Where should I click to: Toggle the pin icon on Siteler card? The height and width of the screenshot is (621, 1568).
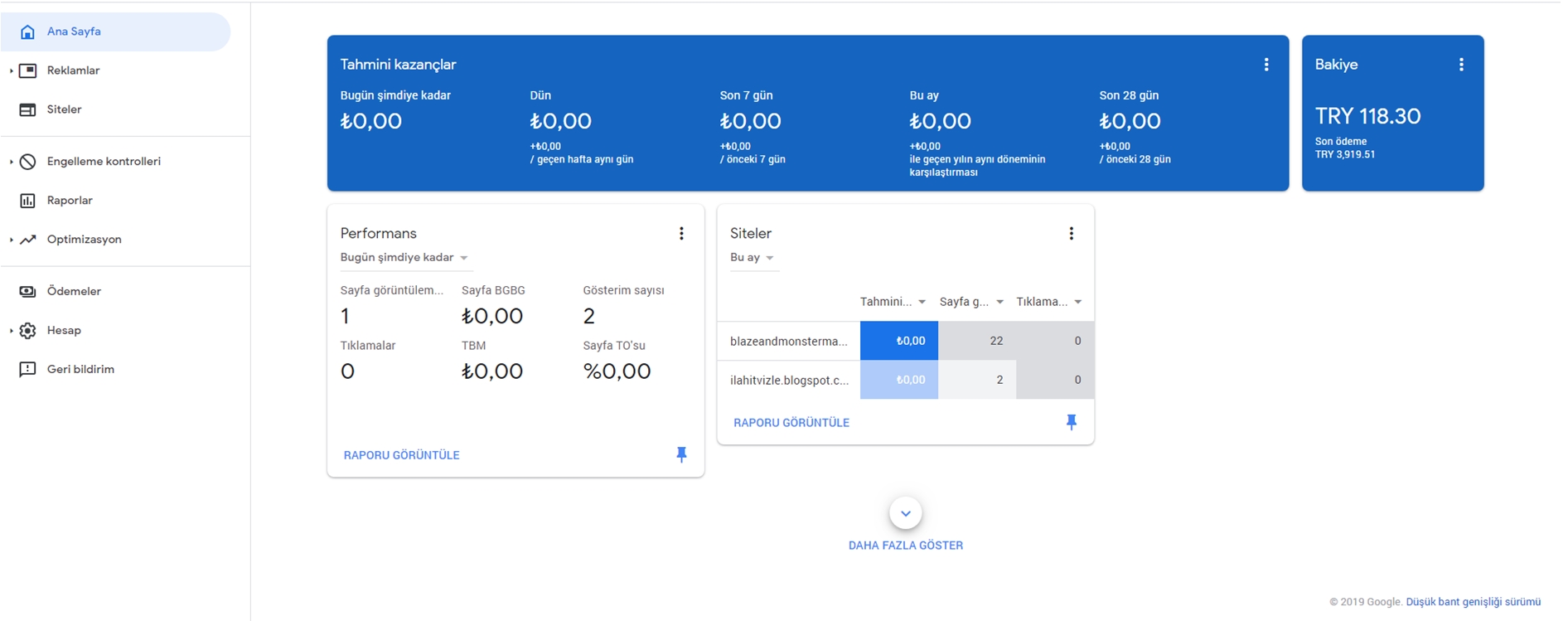pyautogui.click(x=1071, y=422)
